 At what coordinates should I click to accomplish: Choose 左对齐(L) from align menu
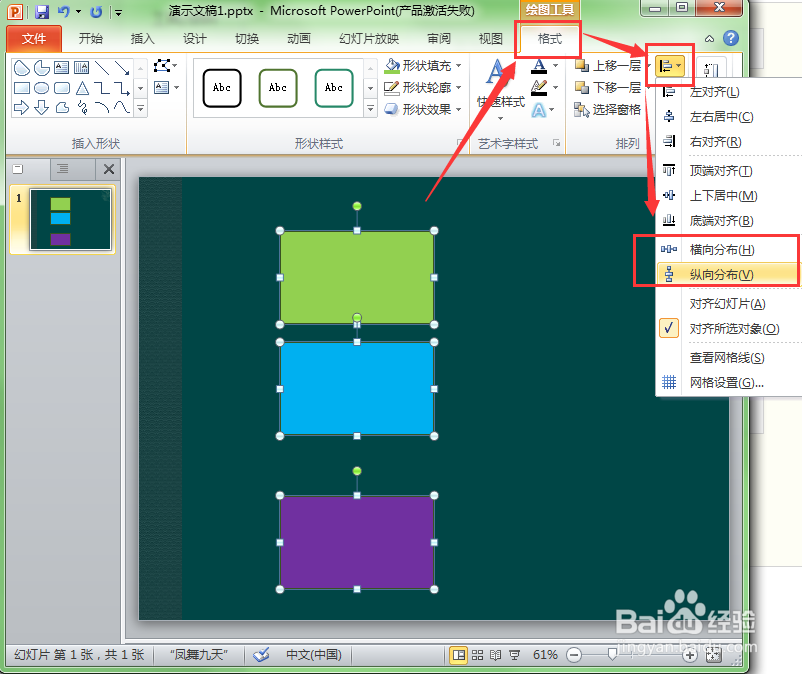coord(728,92)
